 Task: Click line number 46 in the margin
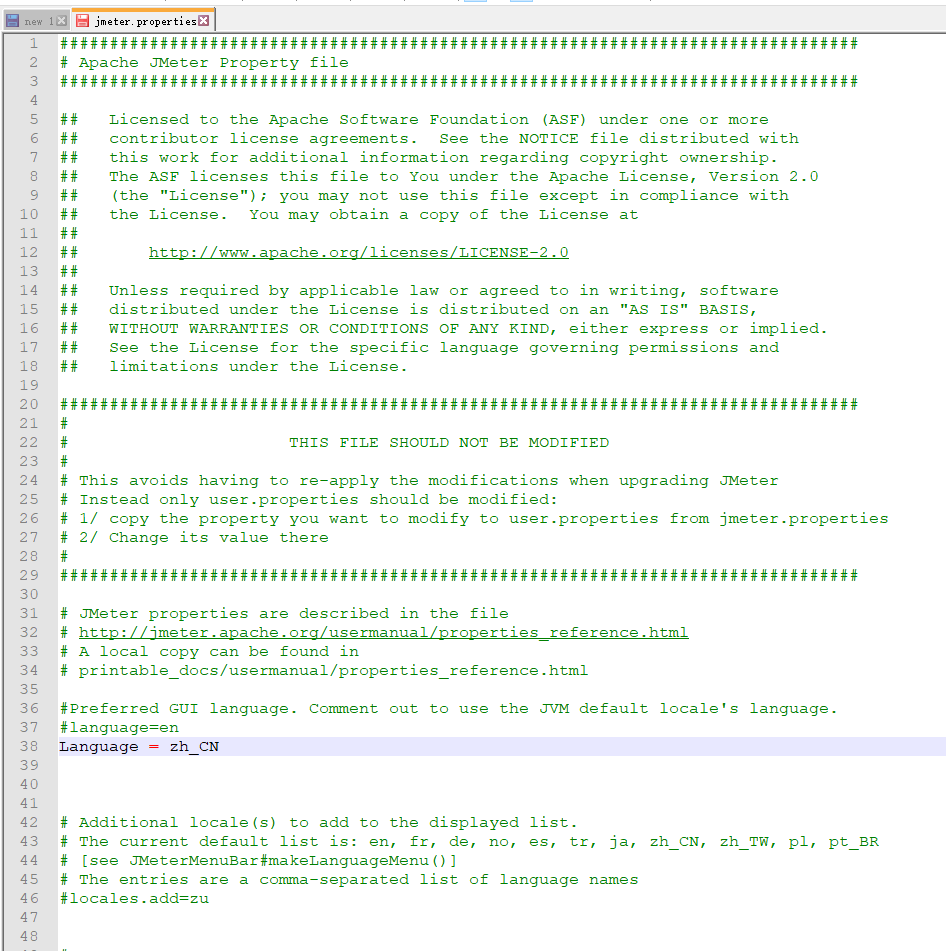click(29, 898)
